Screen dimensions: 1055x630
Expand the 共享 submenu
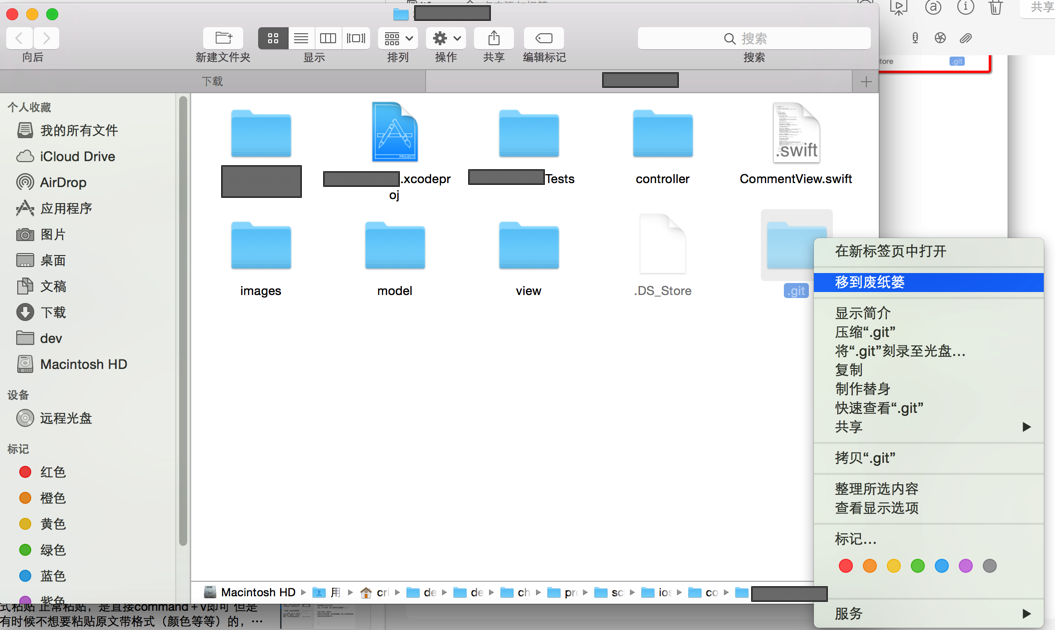click(929, 427)
